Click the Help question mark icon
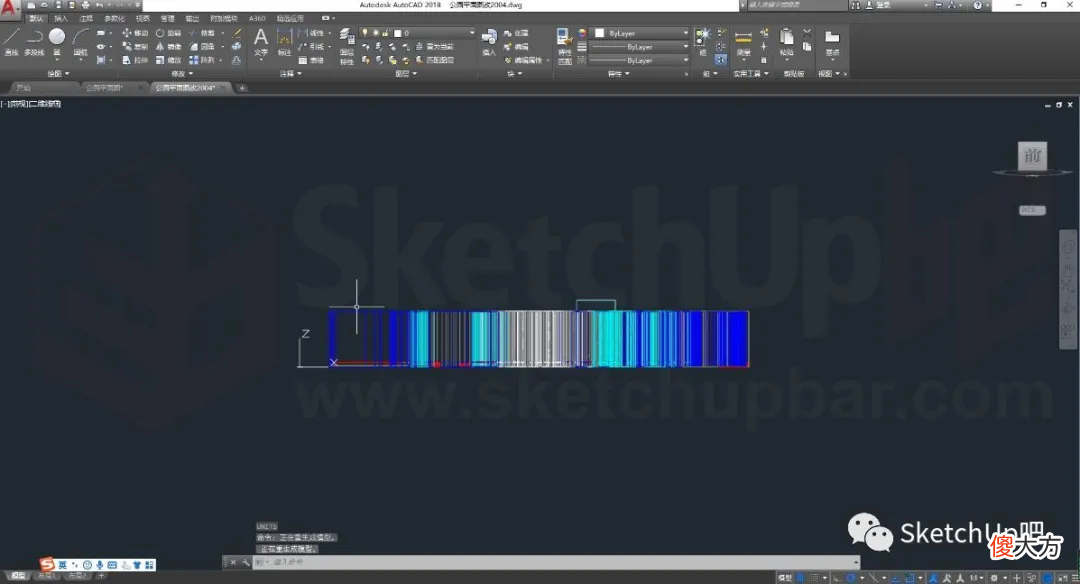 (x=977, y=5)
